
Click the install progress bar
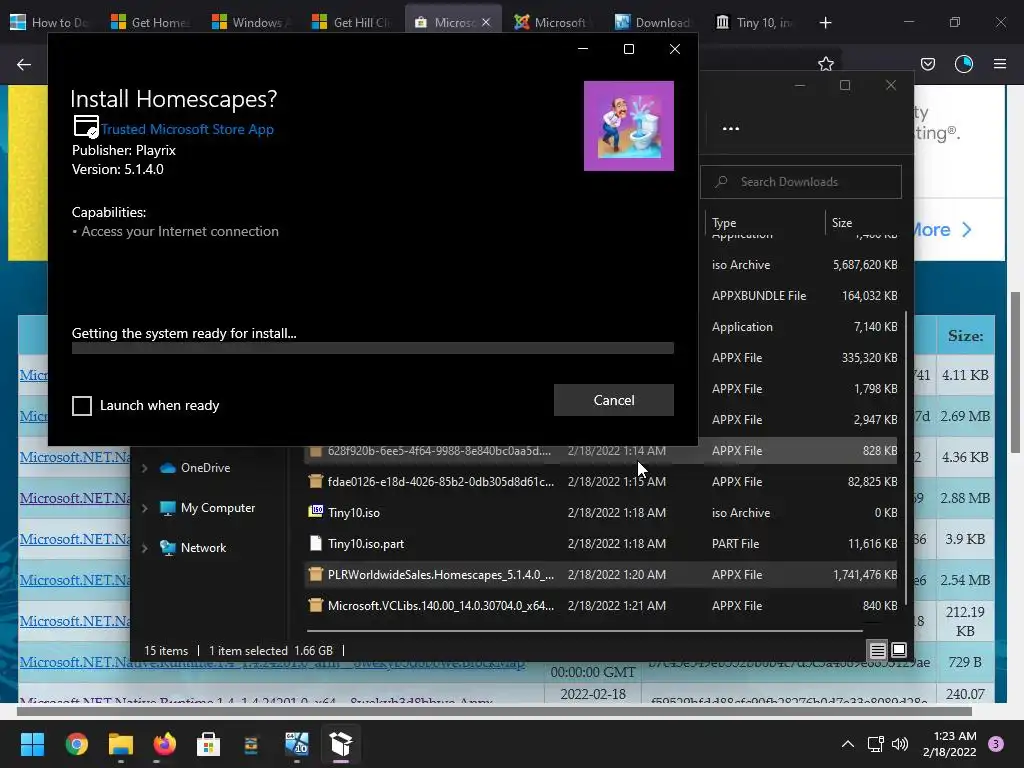tap(372, 348)
